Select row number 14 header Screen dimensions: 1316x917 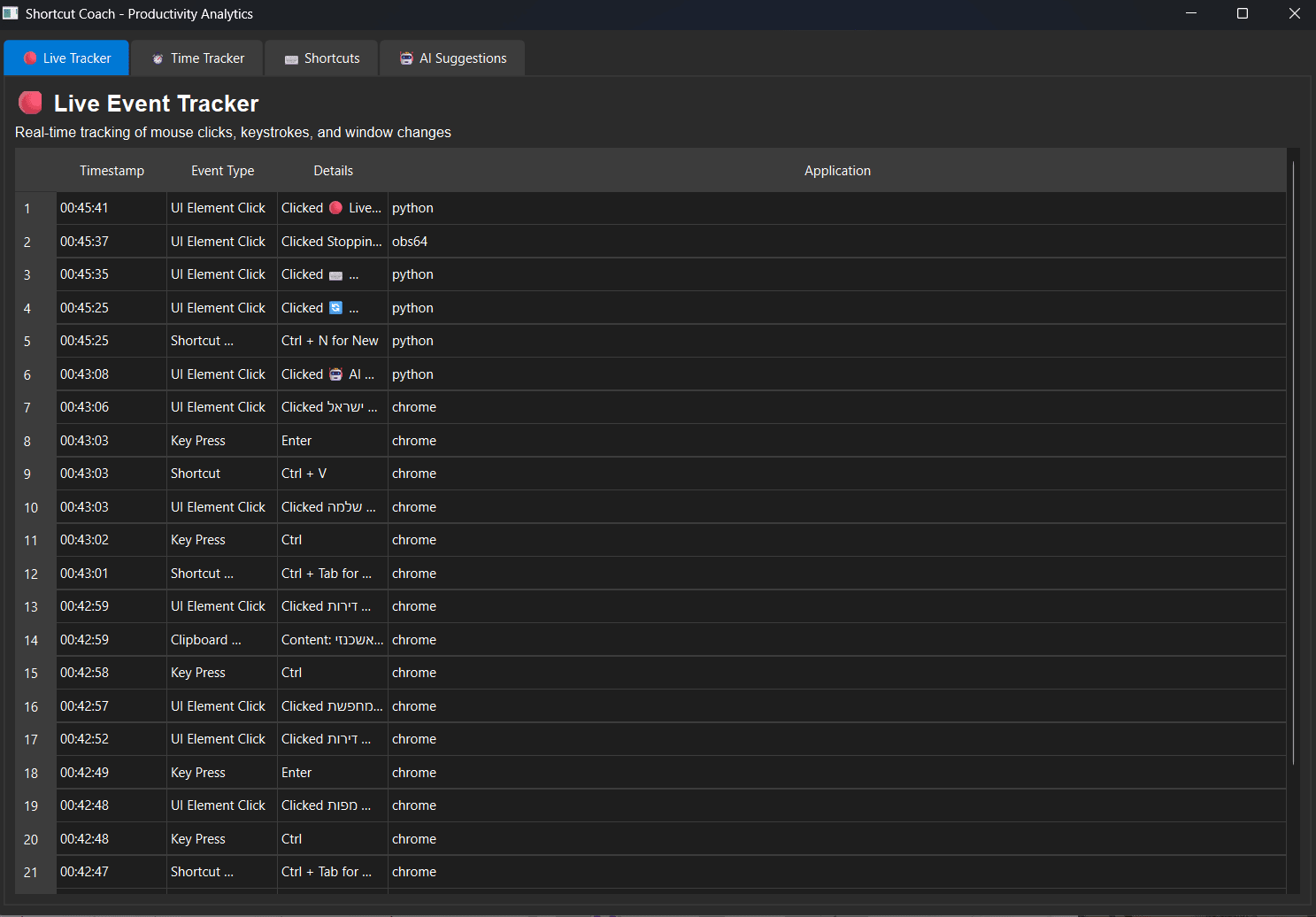tap(31, 640)
